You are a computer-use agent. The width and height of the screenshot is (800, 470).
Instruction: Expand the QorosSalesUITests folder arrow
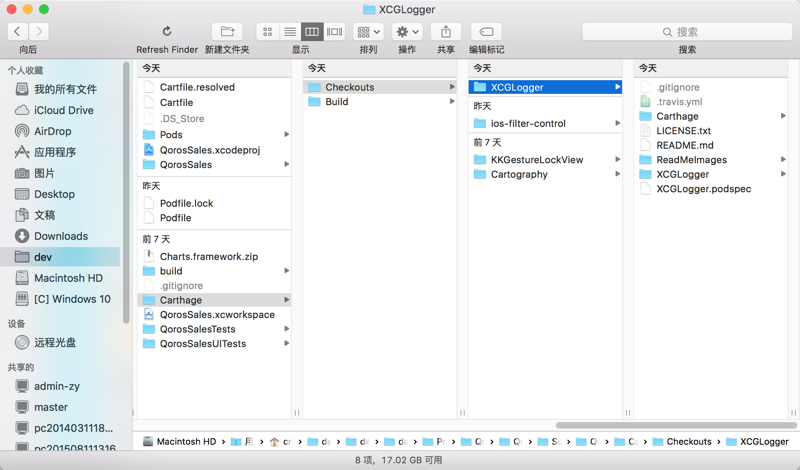click(x=286, y=343)
